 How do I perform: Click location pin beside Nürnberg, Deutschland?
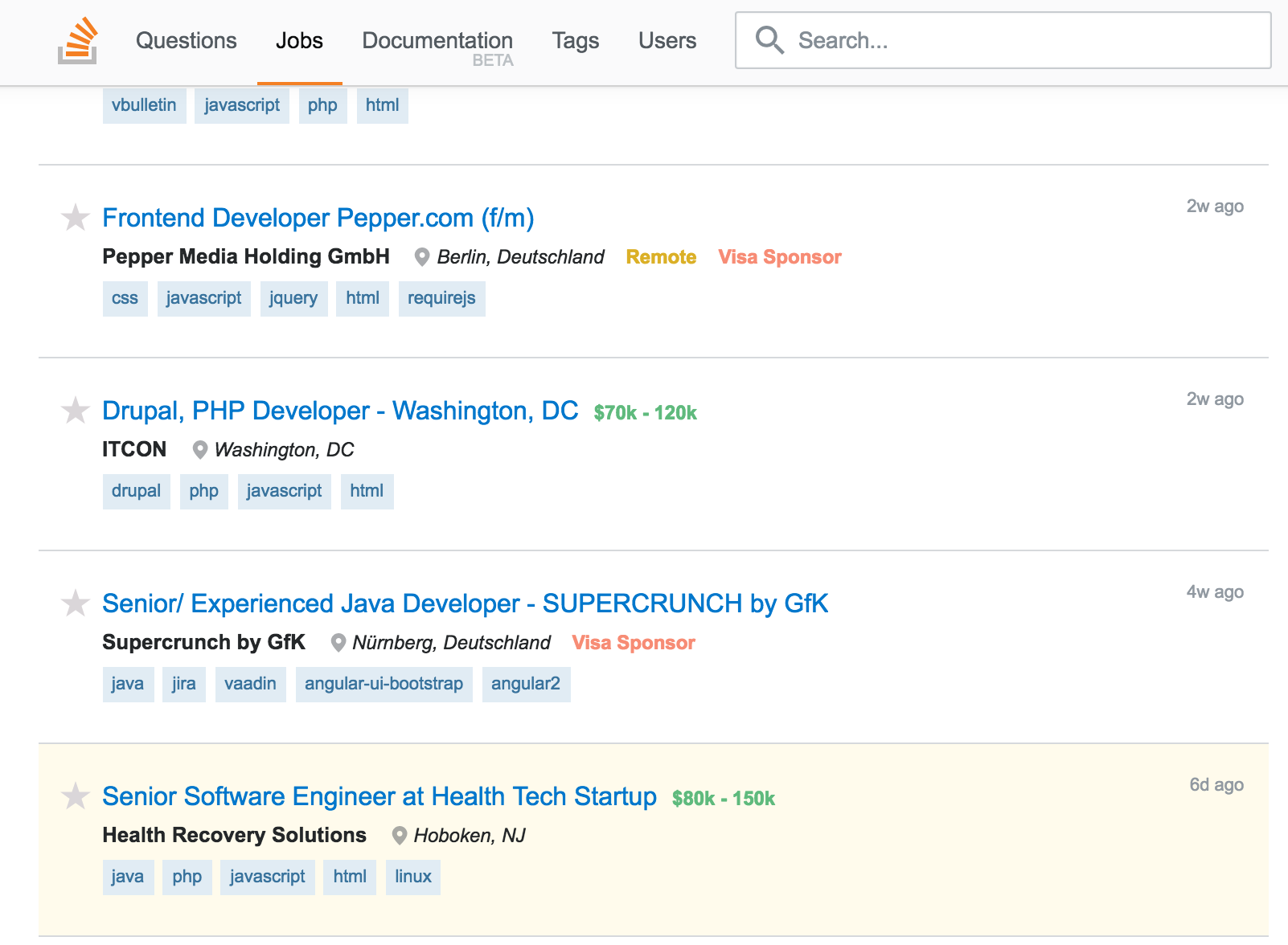coord(338,643)
